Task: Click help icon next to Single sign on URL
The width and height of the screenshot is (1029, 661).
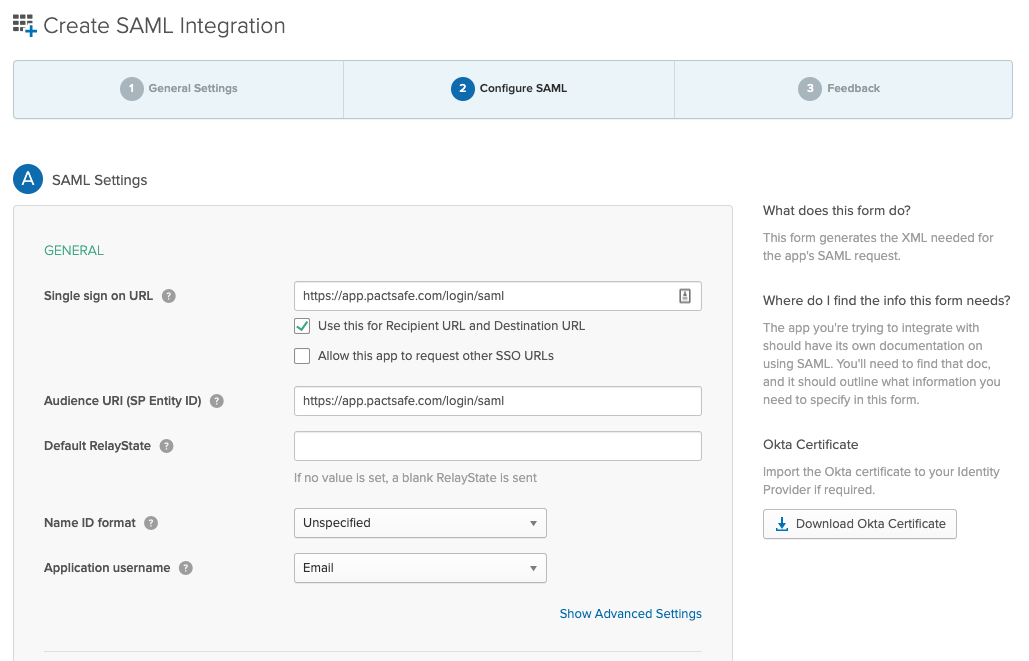Action: [169, 296]
